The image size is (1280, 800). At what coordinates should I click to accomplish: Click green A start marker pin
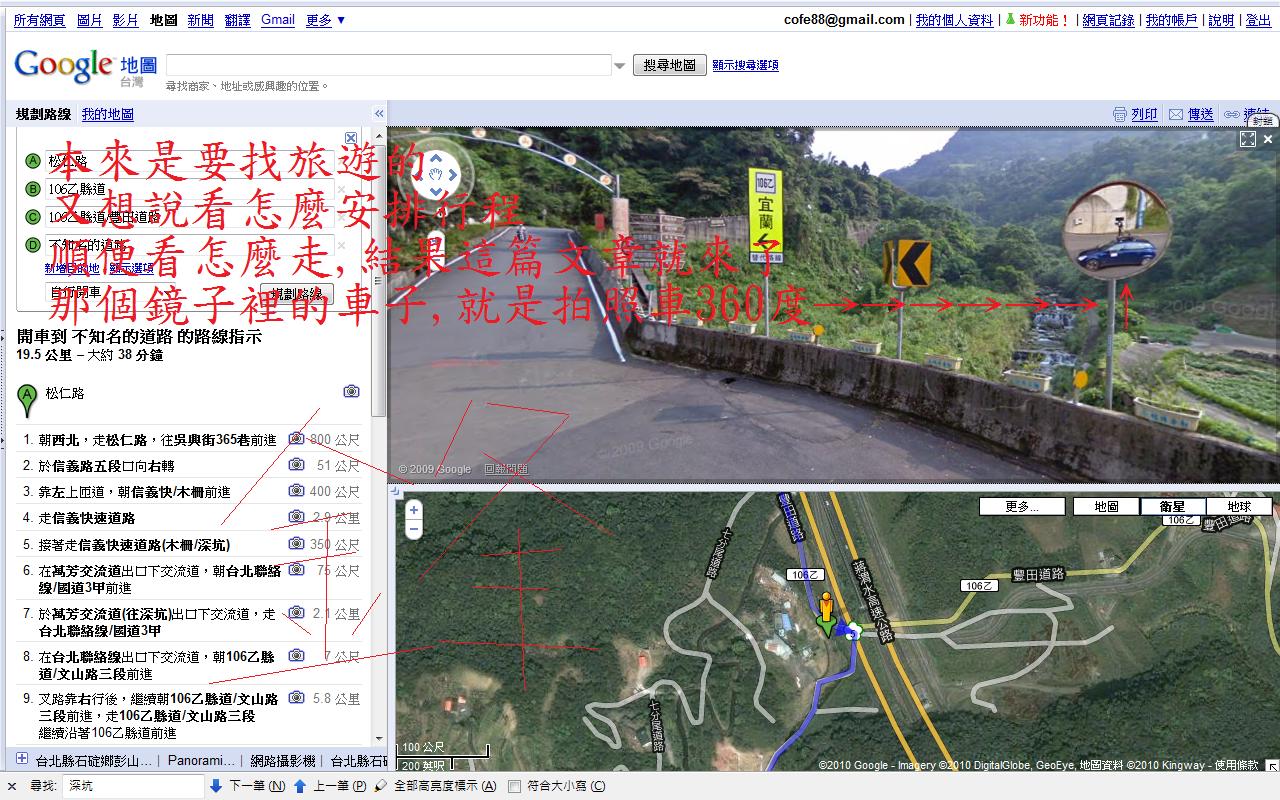28,399
